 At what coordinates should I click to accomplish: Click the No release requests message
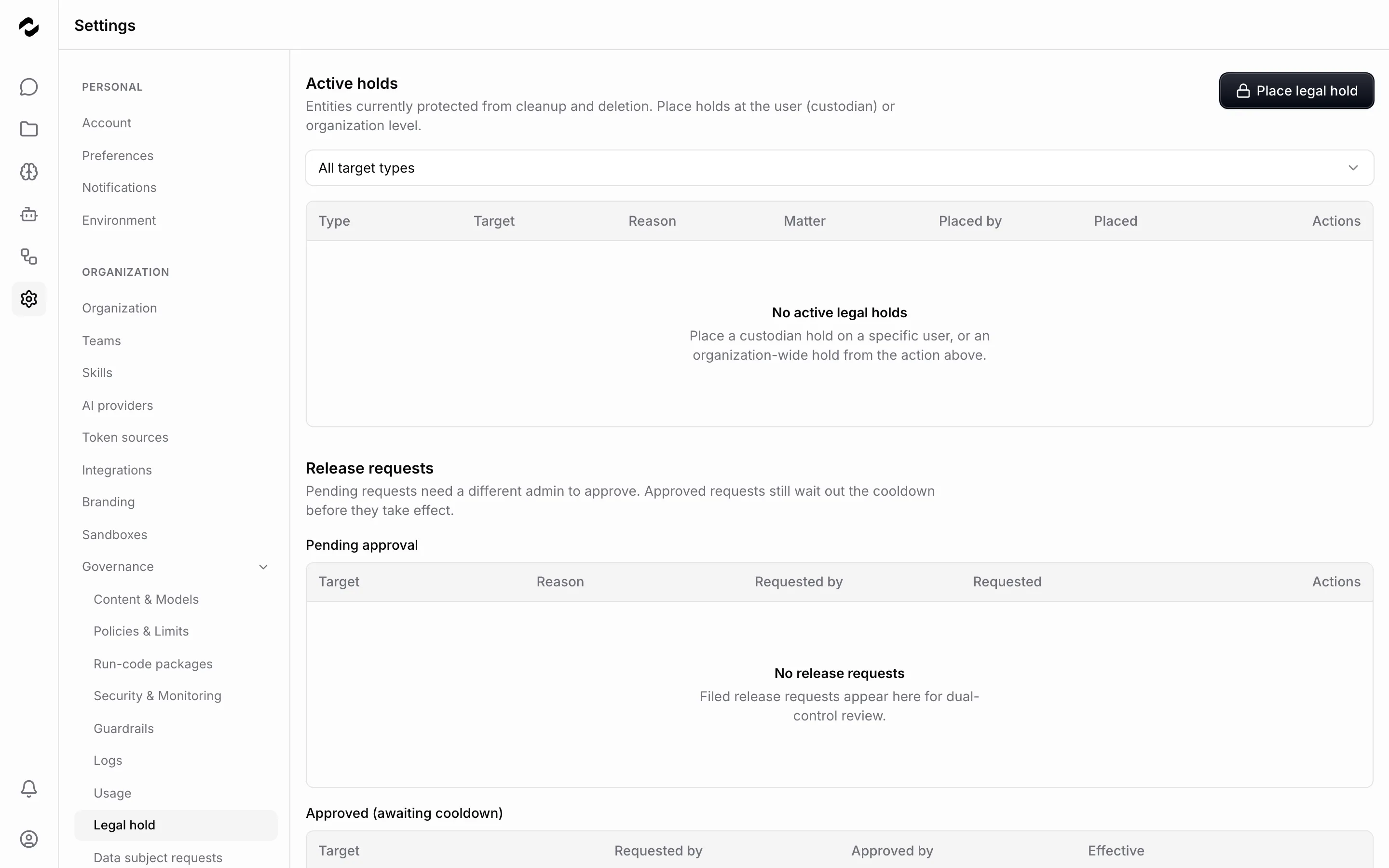tap(839, 673)
